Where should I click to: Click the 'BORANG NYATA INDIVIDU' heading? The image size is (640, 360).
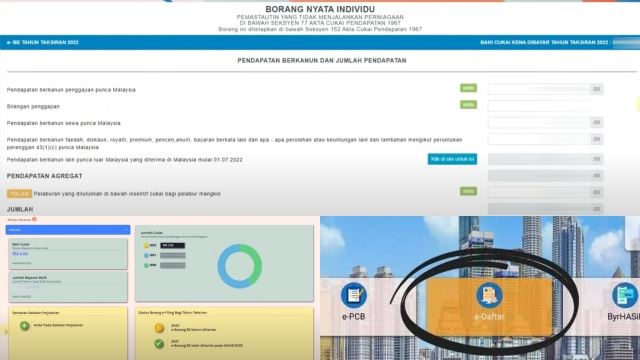[320, 9]
